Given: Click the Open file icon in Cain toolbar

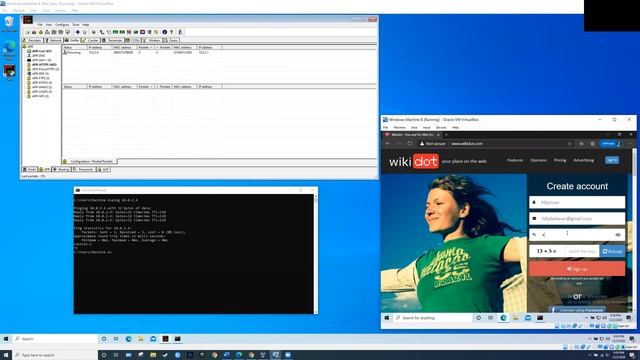Looking at the screenshot, I should point(28,32).
